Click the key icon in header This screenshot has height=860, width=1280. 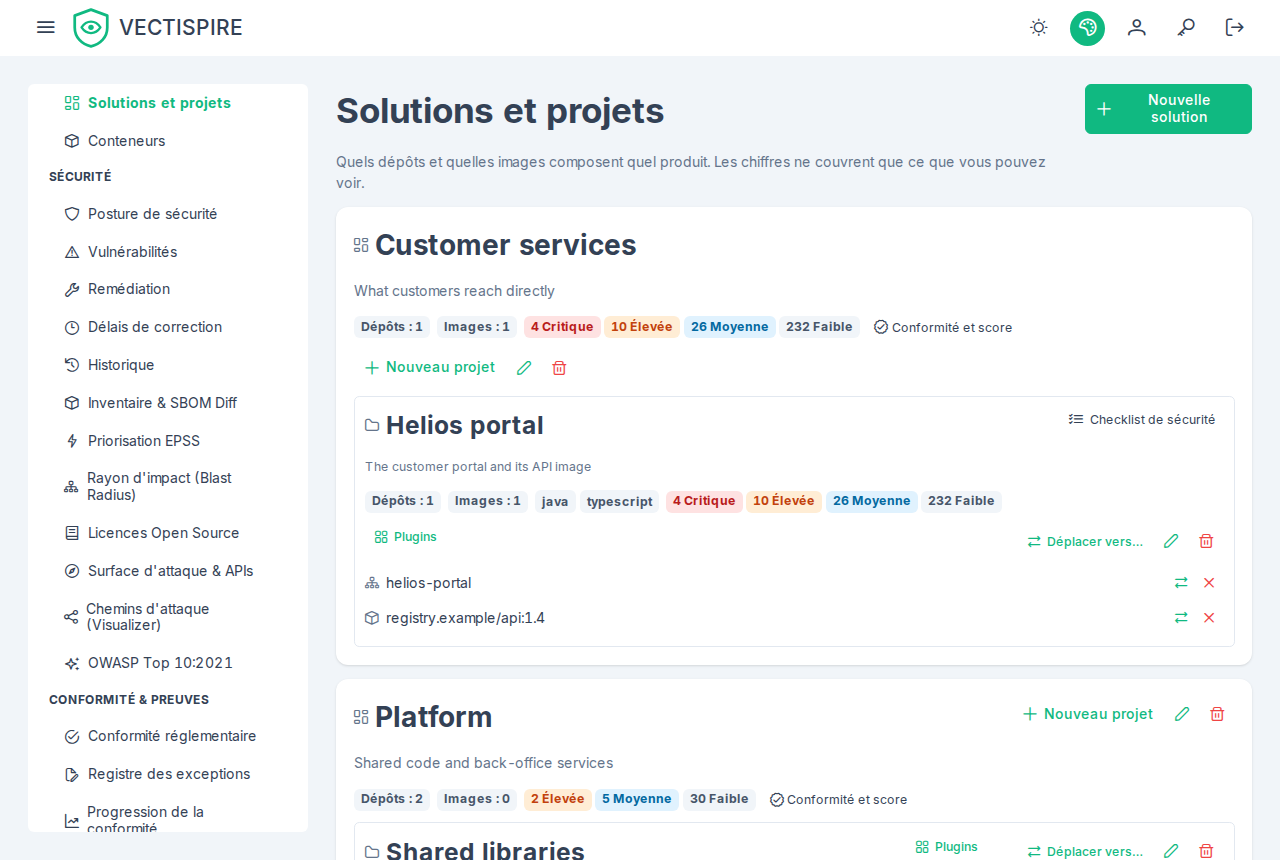click(1186, 27)
